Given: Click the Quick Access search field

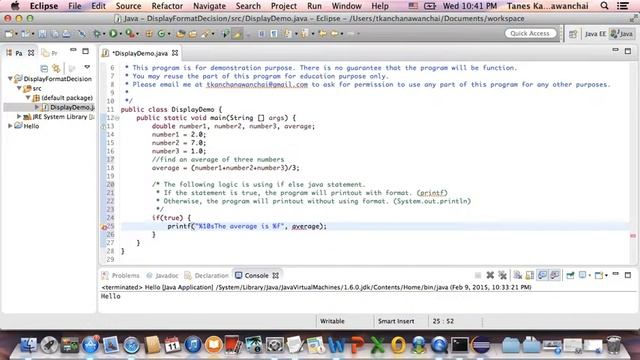Looking at the screenshot, I should (530, 33).
